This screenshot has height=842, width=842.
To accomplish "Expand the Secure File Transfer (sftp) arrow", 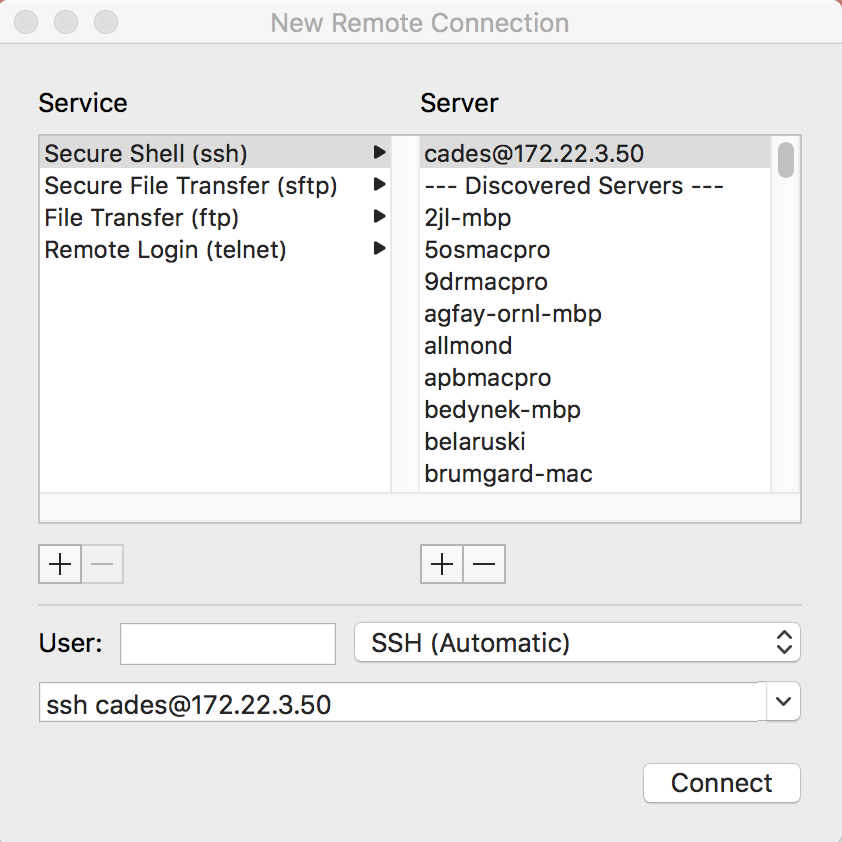I will coord(379,185).
